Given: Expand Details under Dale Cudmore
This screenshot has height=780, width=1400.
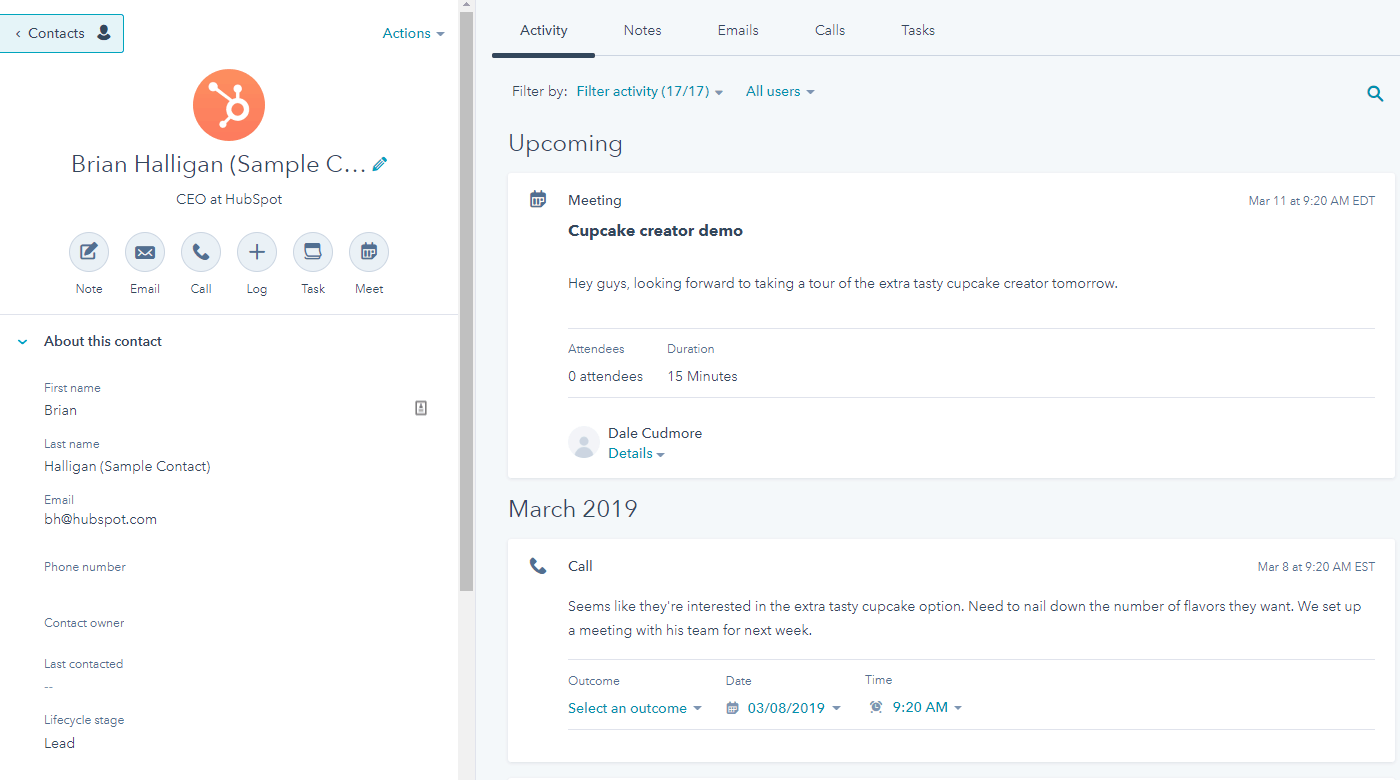Looking at the screenshot, I should click(636, 453).
